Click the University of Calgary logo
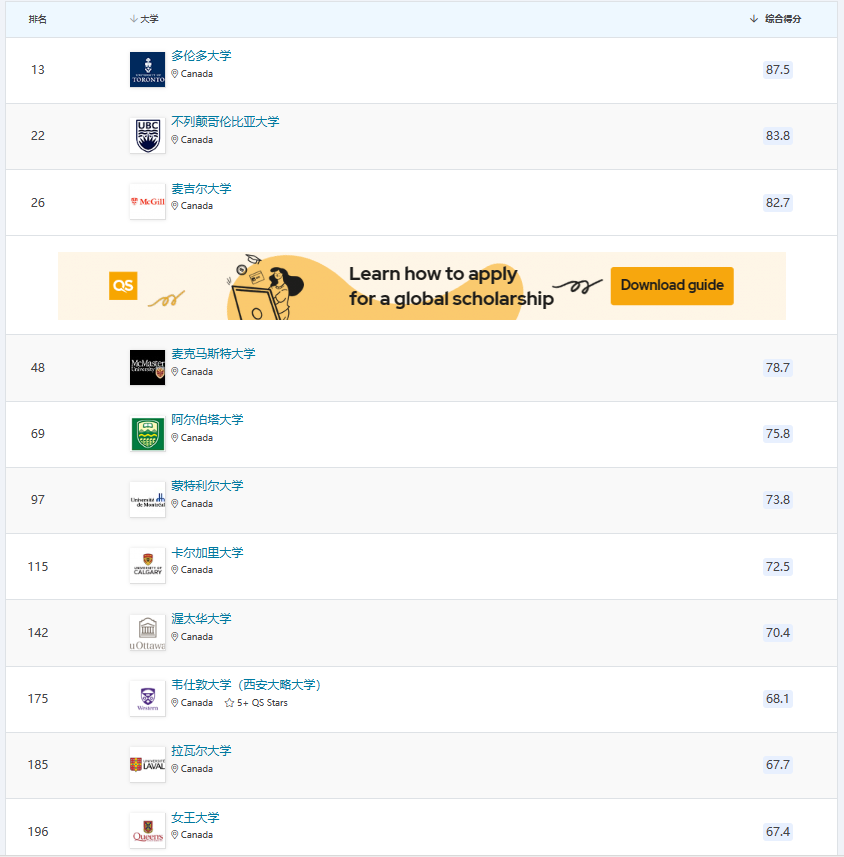This screenshot has height=857, width=844. (148, 566)
